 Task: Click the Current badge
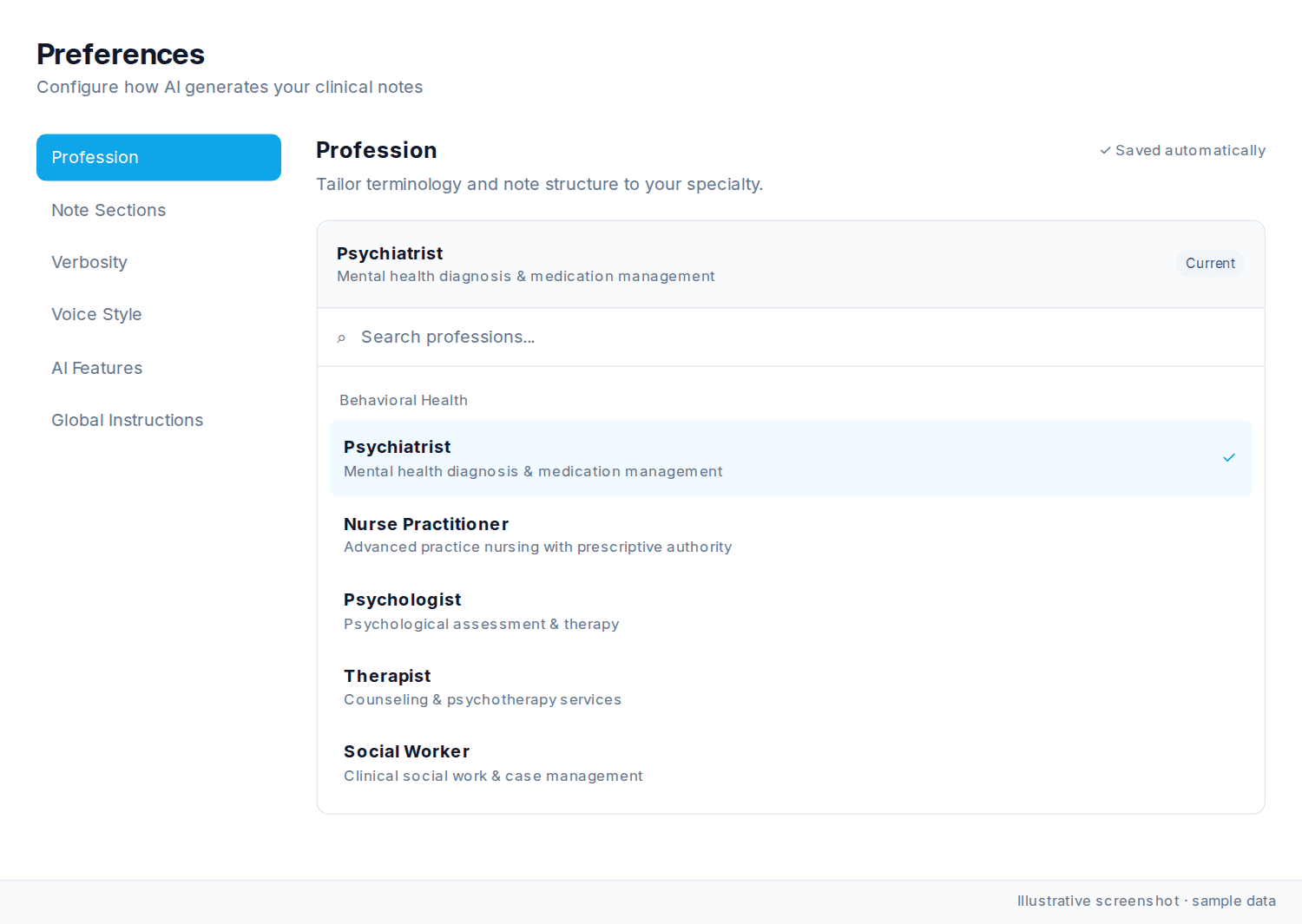coord(1210,264)
